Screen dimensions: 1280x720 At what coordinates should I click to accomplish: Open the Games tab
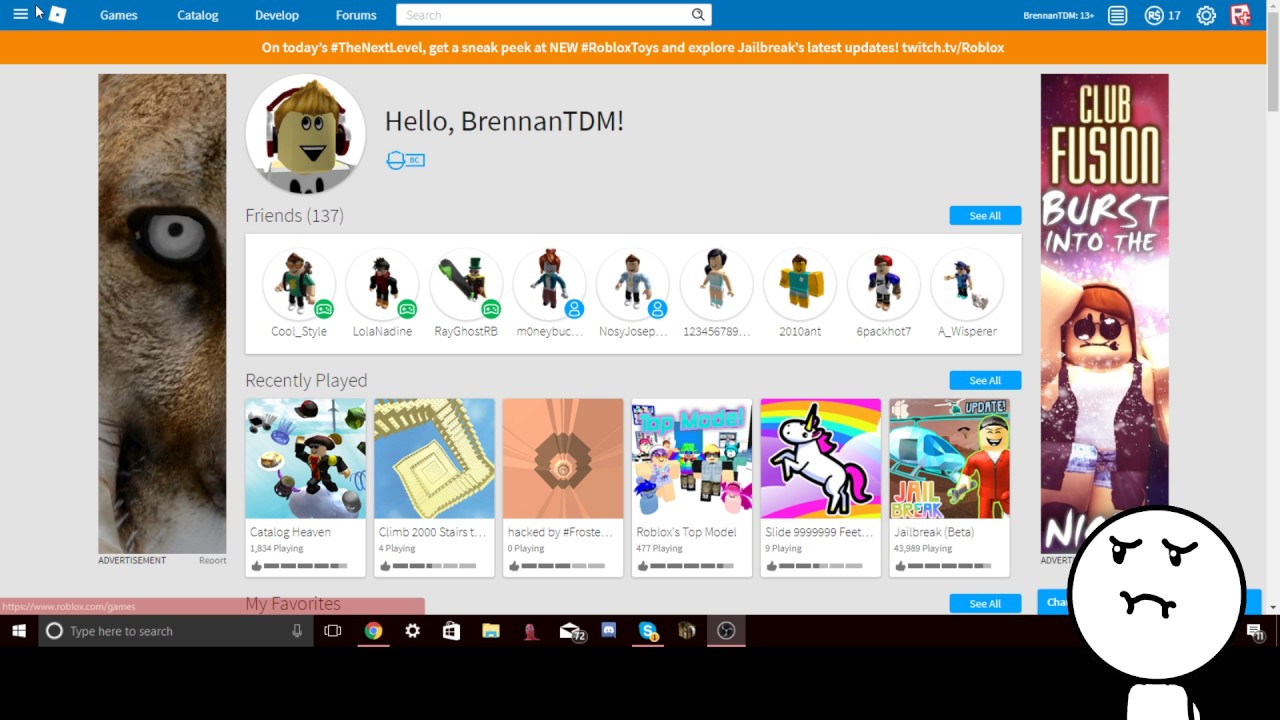point(119,15)
